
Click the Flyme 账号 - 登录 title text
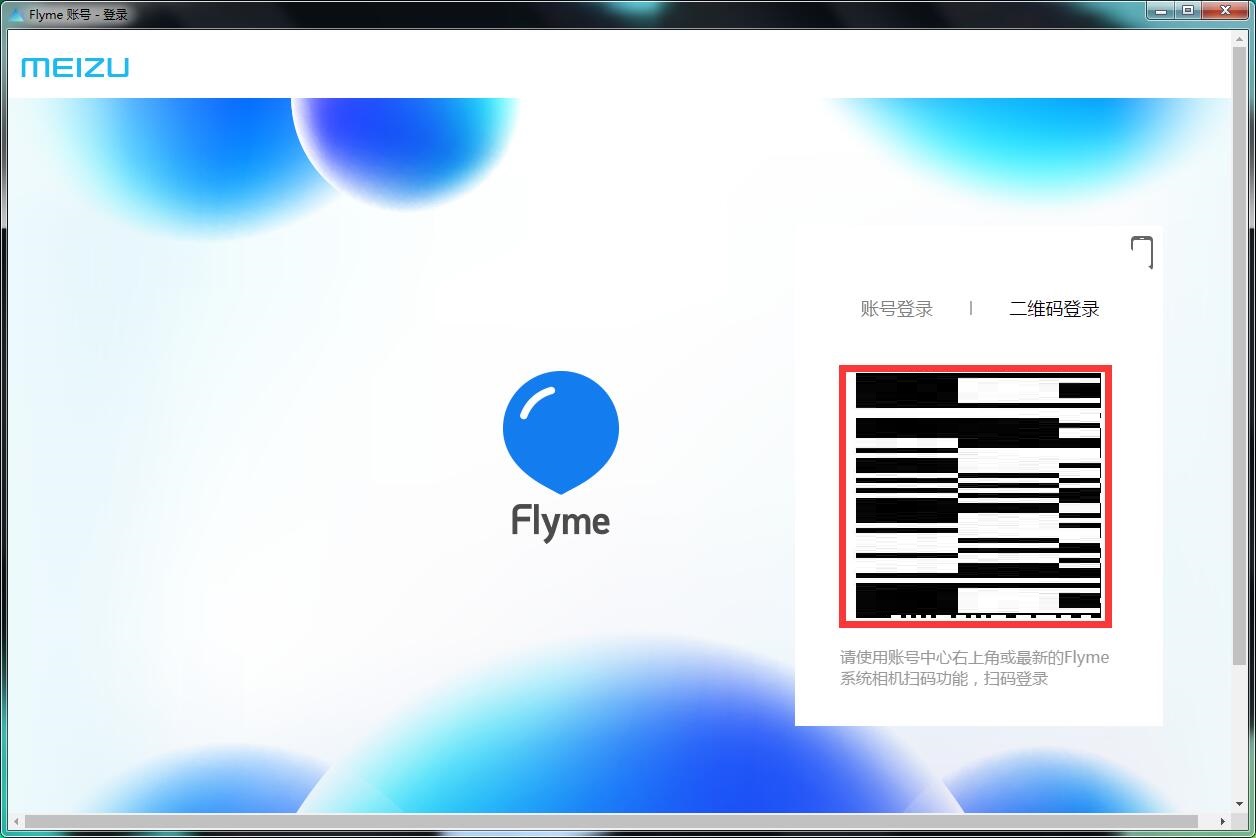(79, 13)
